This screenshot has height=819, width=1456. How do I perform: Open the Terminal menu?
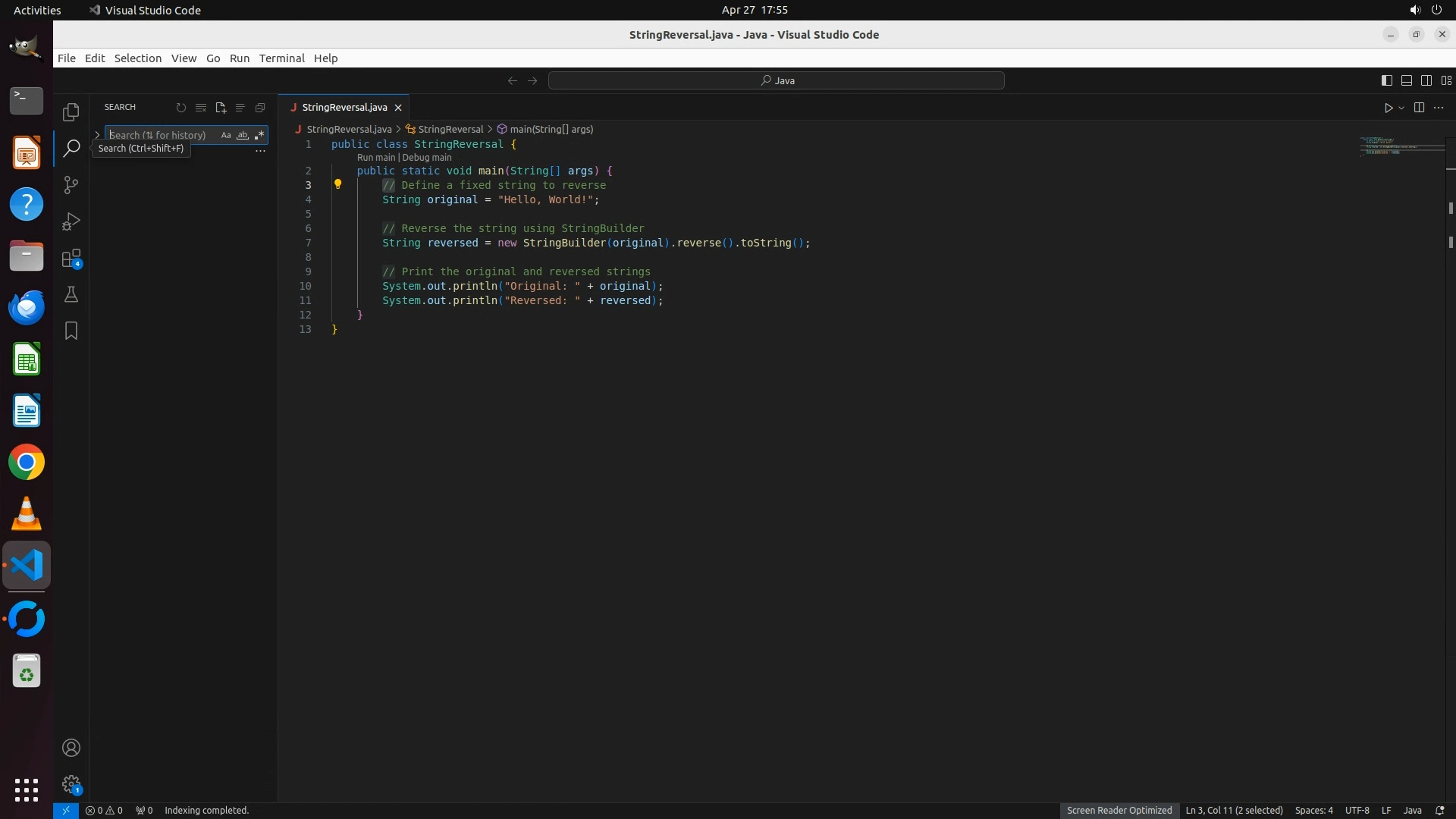[x=281, y=58]
